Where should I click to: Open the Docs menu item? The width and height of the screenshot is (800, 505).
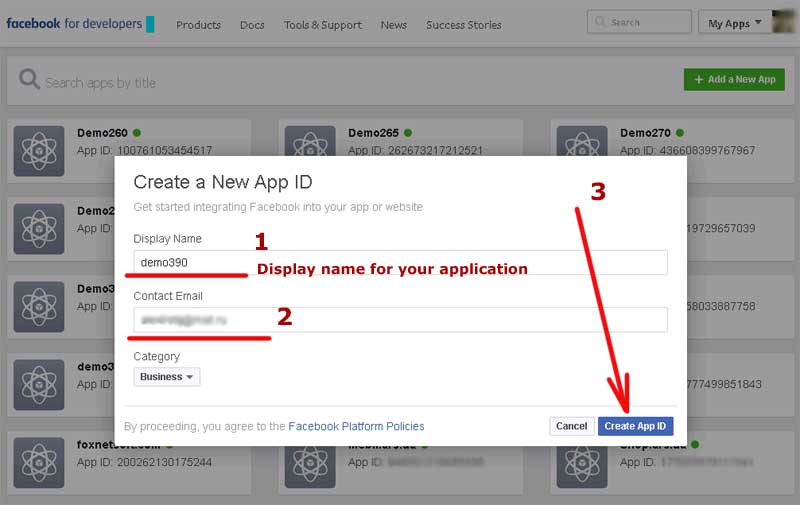(252, 24)
